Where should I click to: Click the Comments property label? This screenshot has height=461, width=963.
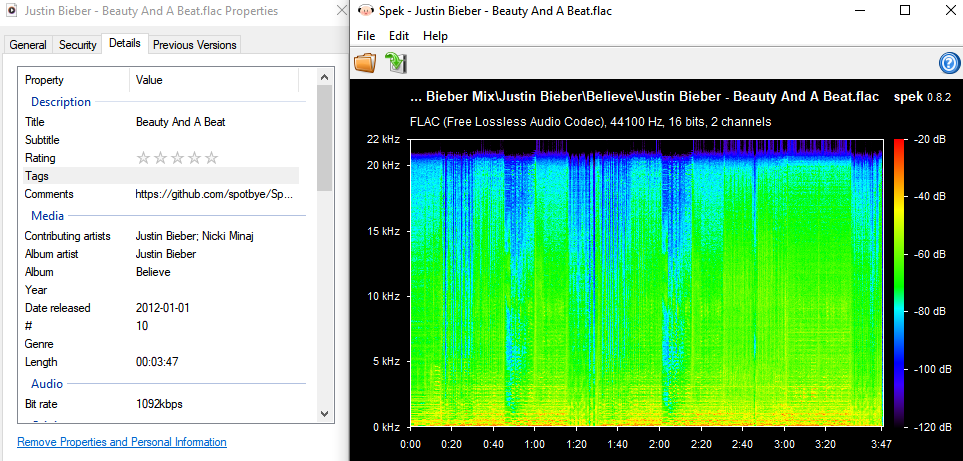49,194
